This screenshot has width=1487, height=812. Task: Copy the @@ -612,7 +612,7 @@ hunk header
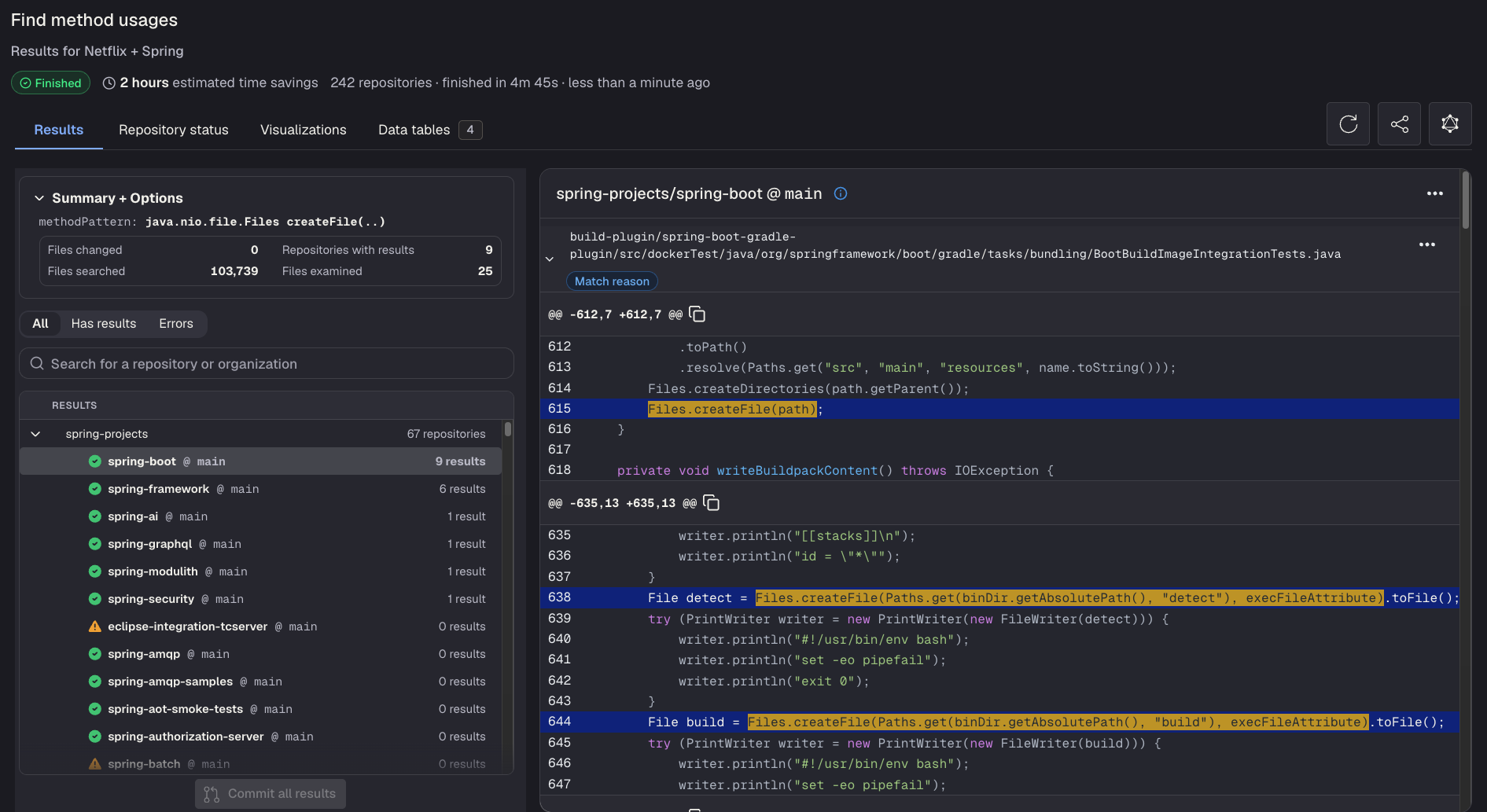[x=697, y=314]
